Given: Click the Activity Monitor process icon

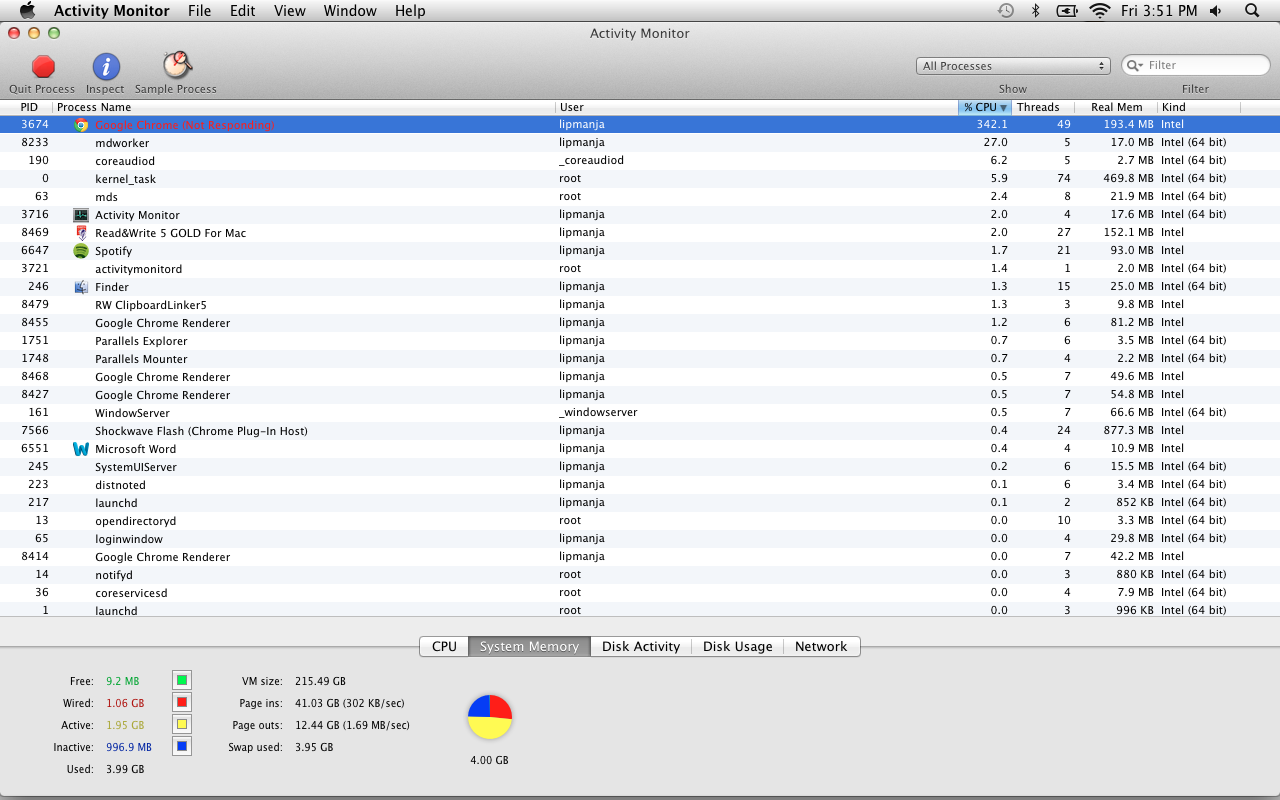Looking at the screenshot, I should pos(81,215).
